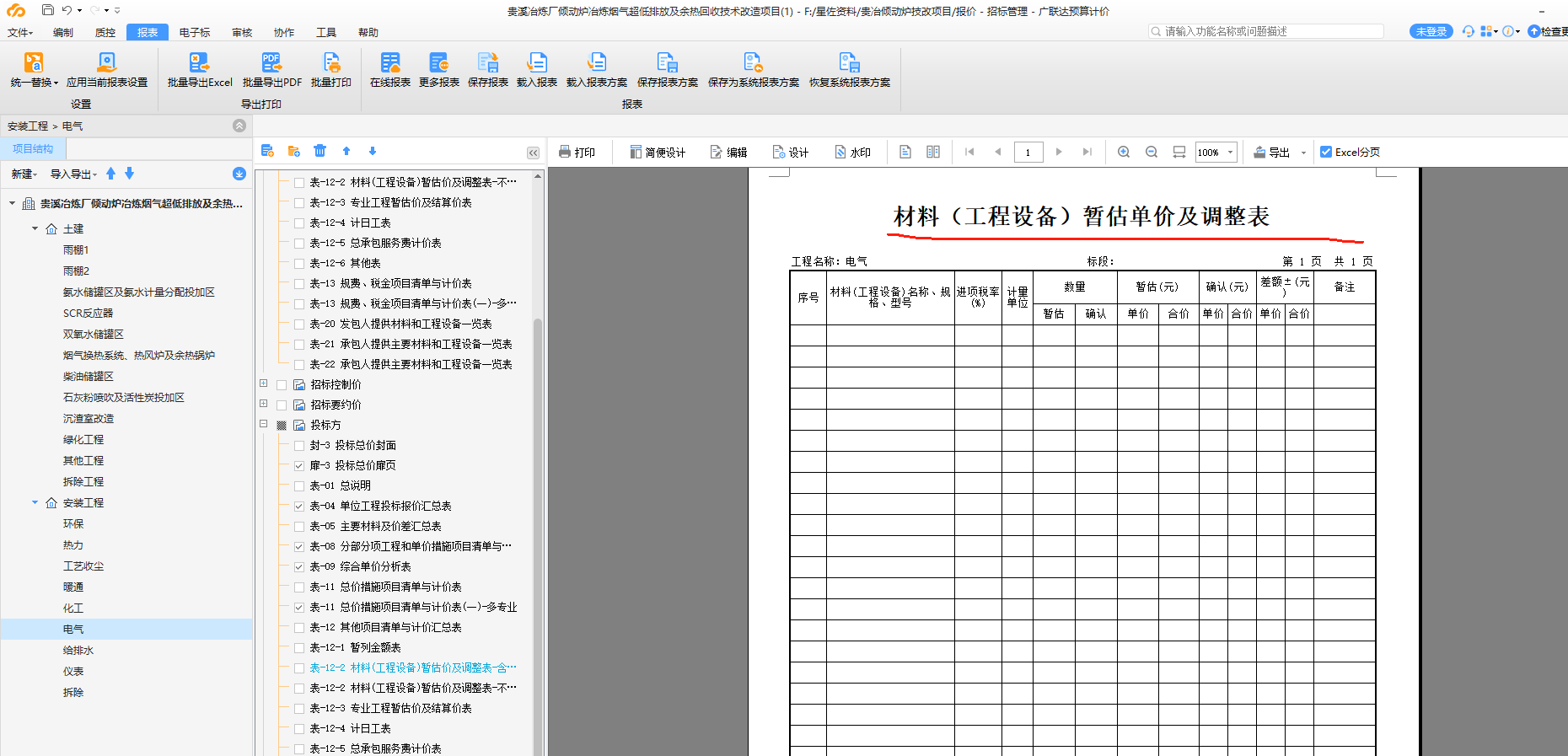Click 保存报表 icon
Viewport: 1568px width, 756px height.
tap(488, 62)
